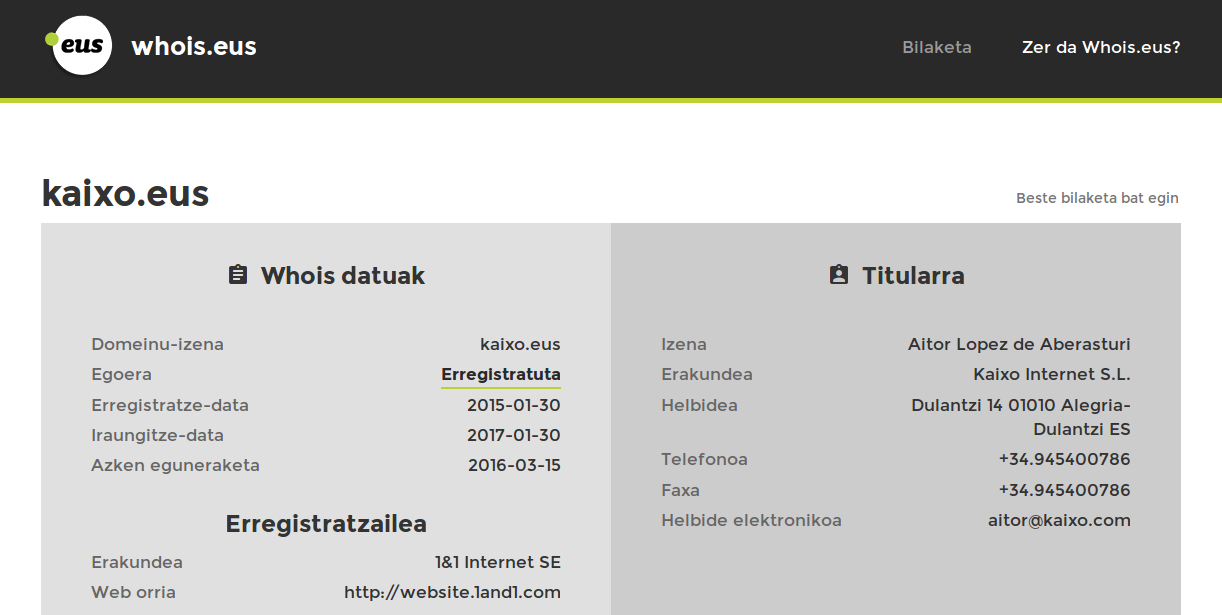The image size is (1222, 615).
Task: Open the http://website.1and1.com link
Action: (x=452, y=592)
